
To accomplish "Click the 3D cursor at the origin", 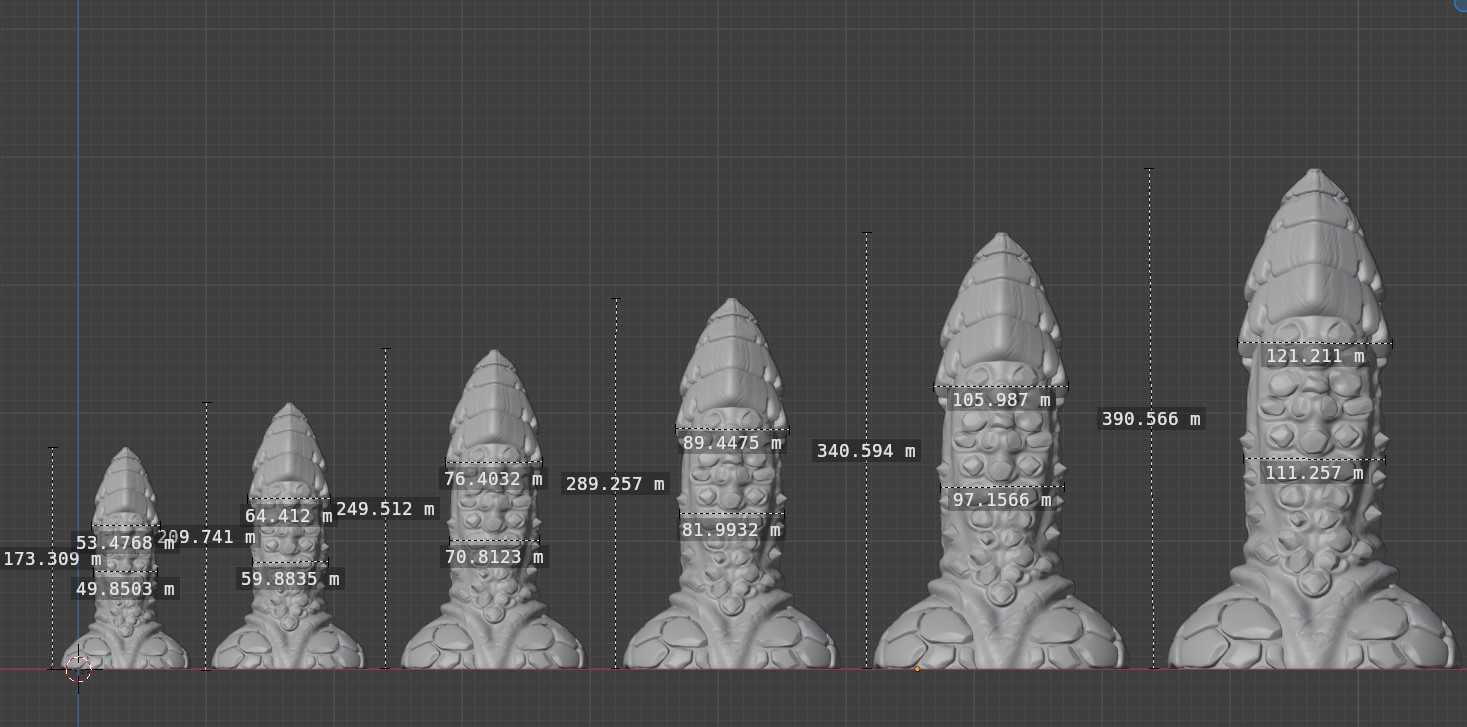I will [x=78, y=669].
